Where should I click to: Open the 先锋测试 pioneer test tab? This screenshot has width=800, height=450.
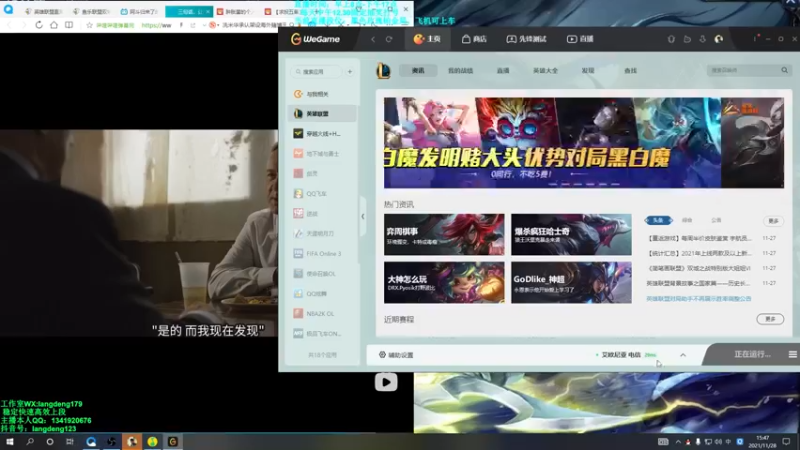(527, 39)
